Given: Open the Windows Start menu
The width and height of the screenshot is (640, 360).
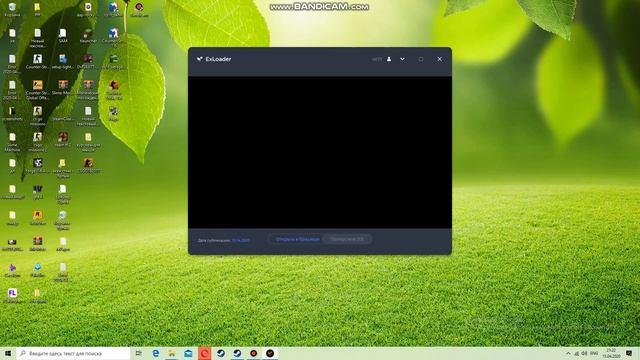Looking at the screenshot, I should pyautogui.click(x=8, y=353).
